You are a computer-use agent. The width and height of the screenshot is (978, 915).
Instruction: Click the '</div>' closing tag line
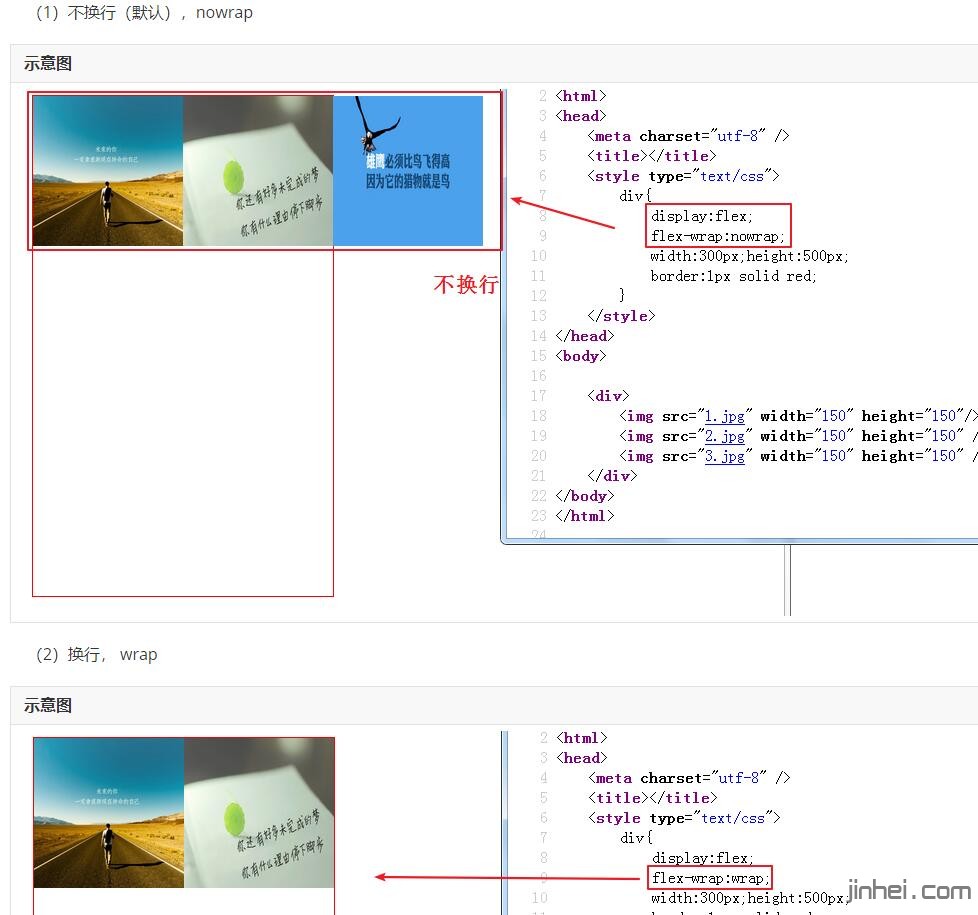612,475
